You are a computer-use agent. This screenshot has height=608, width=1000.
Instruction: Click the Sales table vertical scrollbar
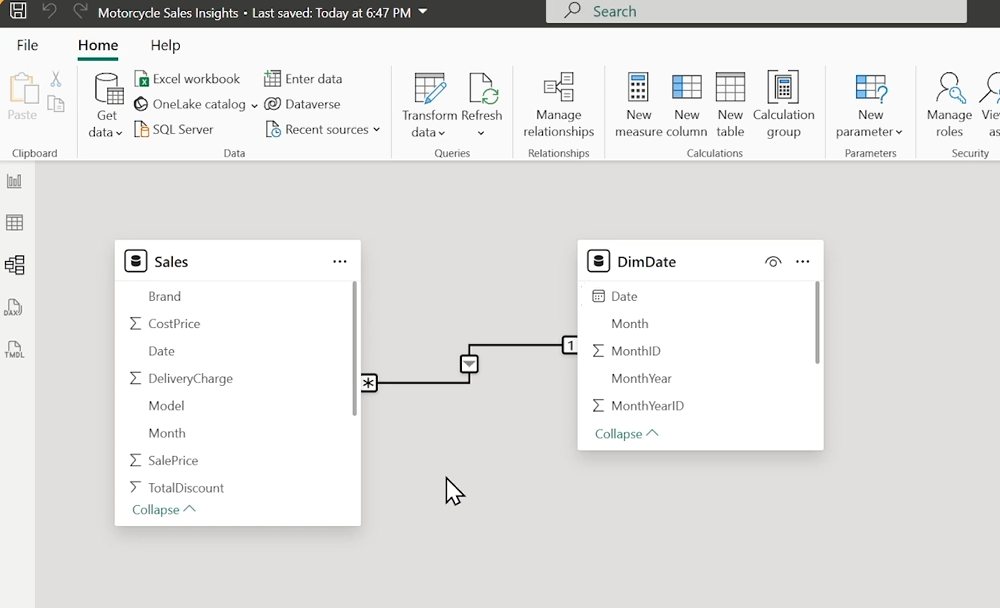click(354, 348)
